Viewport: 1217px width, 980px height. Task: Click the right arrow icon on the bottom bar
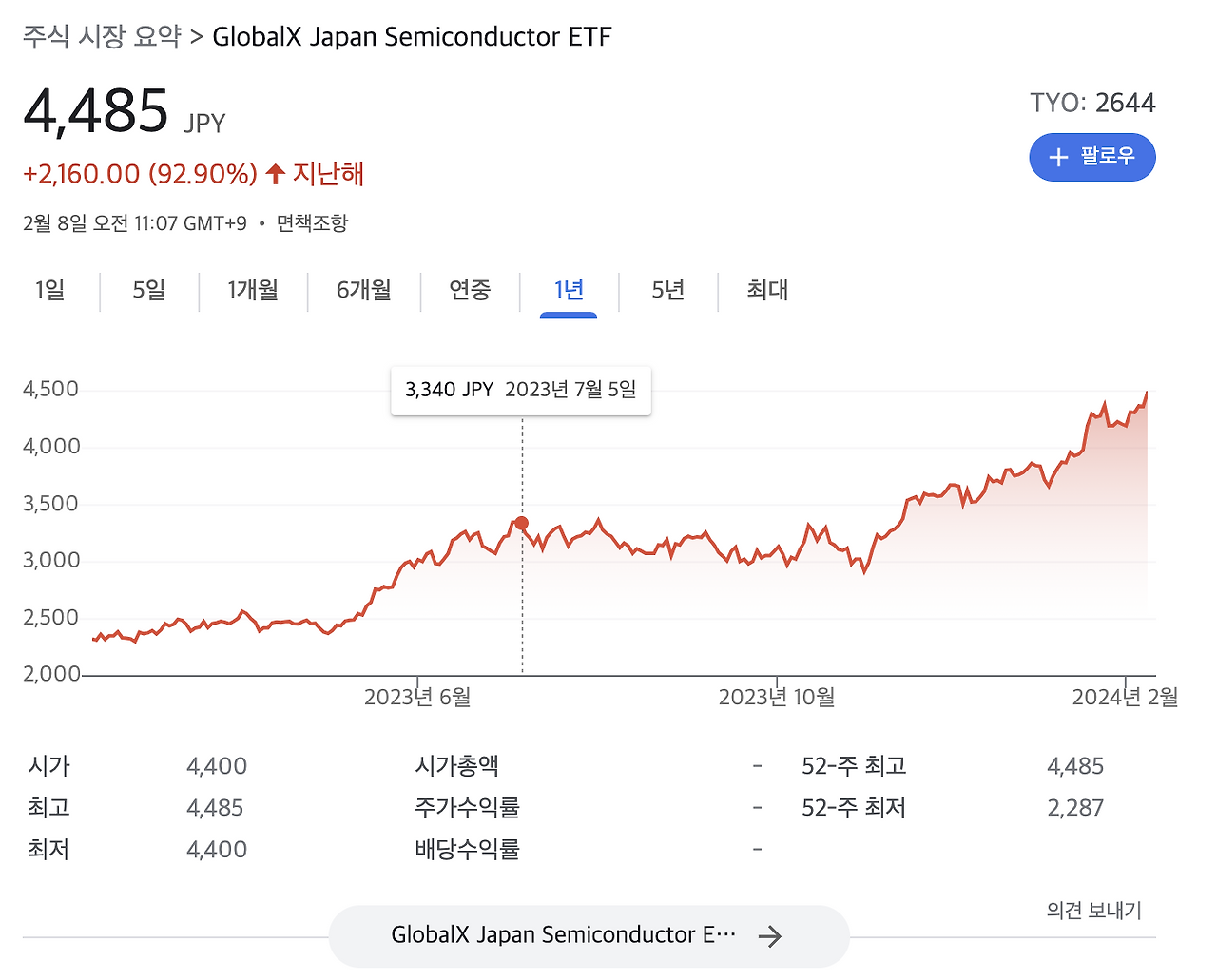pos(772,935)
